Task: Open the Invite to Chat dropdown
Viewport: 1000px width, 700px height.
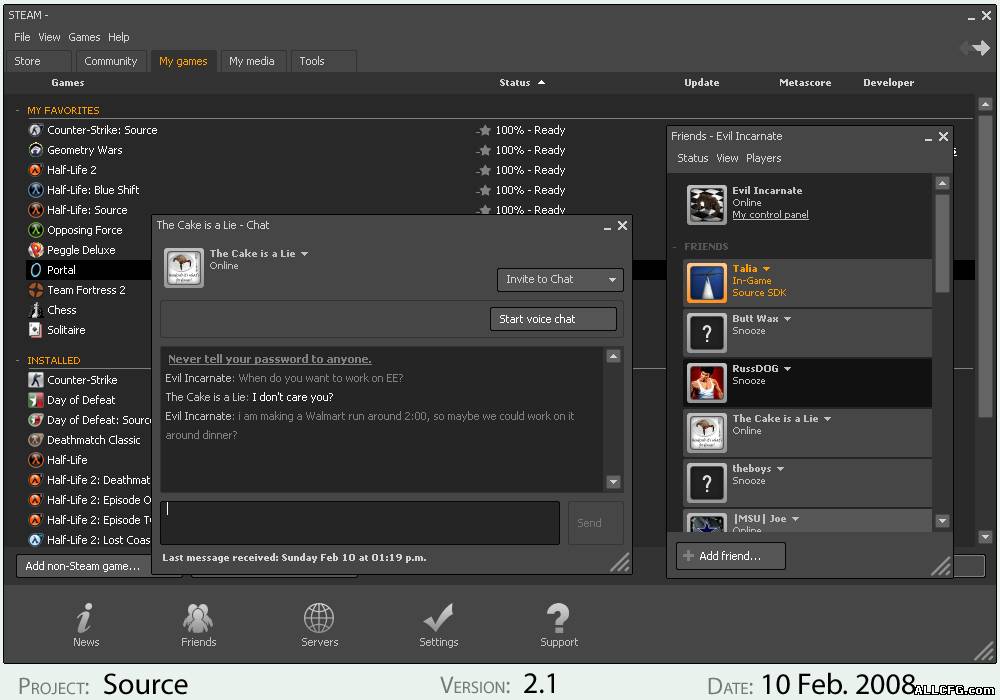Action: coord(560,279)
